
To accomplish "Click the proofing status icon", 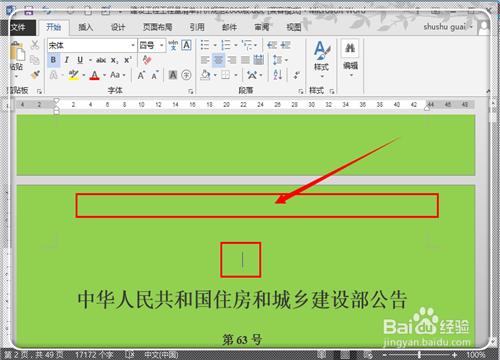I will pyautogui.click(x=129, y=355).
